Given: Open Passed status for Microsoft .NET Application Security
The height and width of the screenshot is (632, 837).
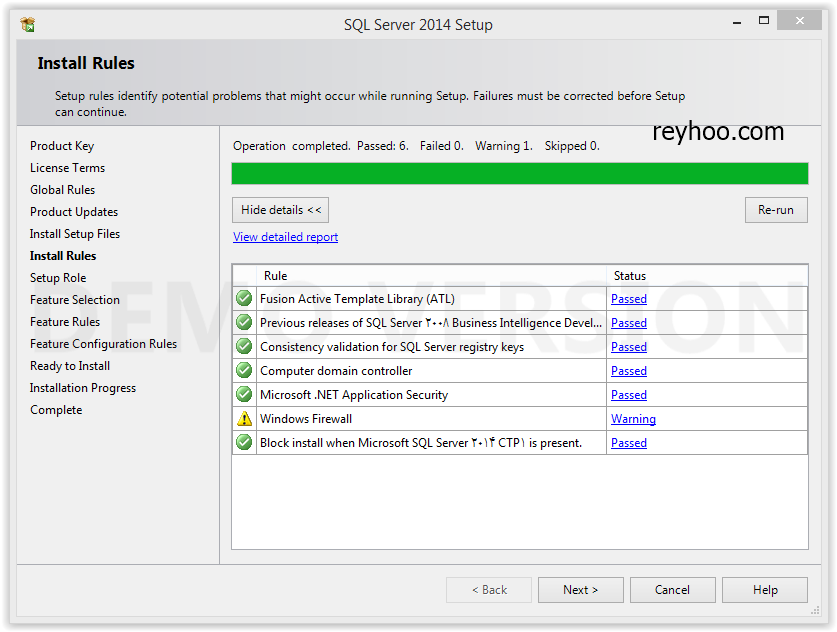Looking at the screenshot, I should click(x=629, y=395).
